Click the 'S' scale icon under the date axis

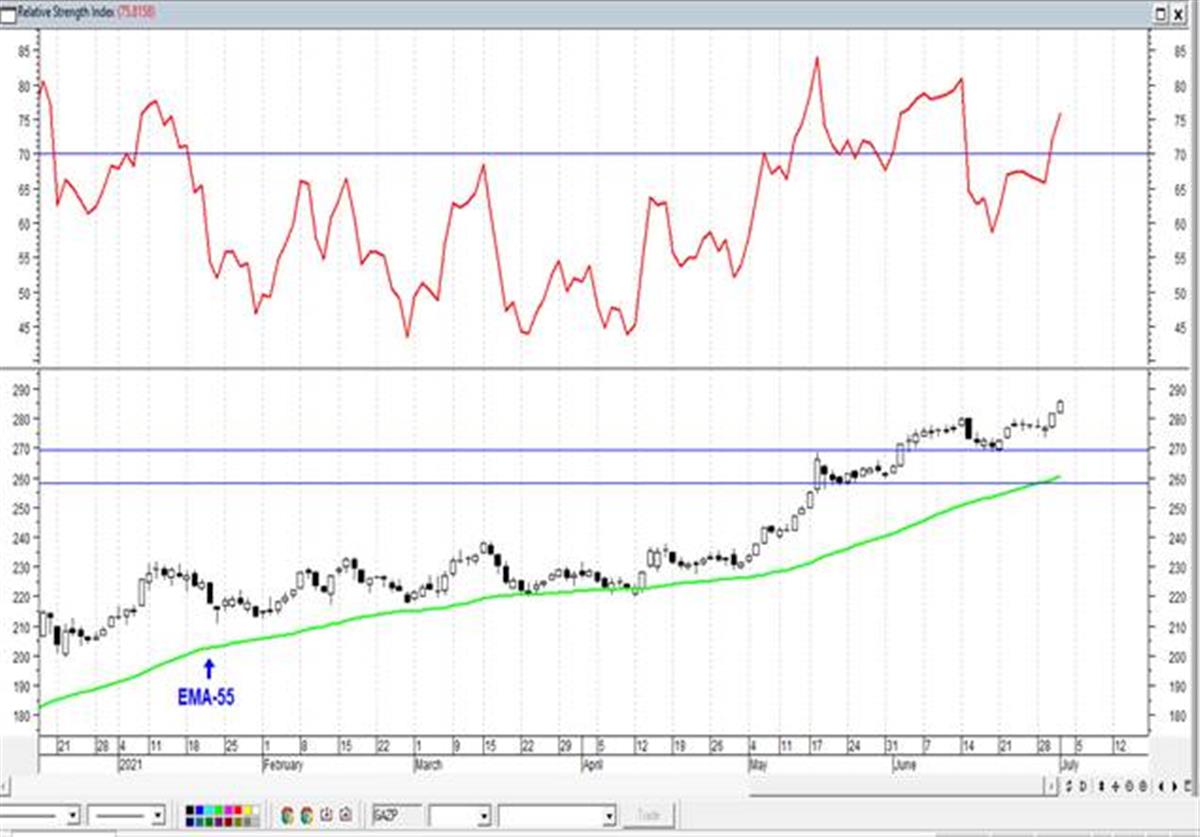pos(1068,786)
